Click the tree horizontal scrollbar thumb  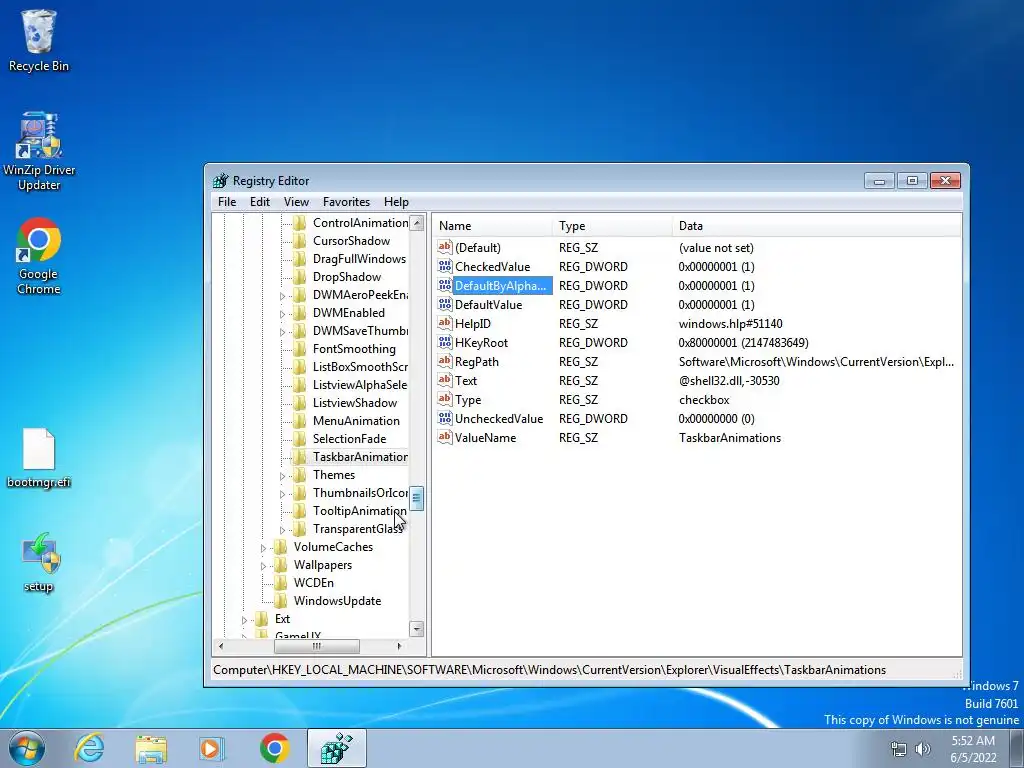tap(317, 646)
